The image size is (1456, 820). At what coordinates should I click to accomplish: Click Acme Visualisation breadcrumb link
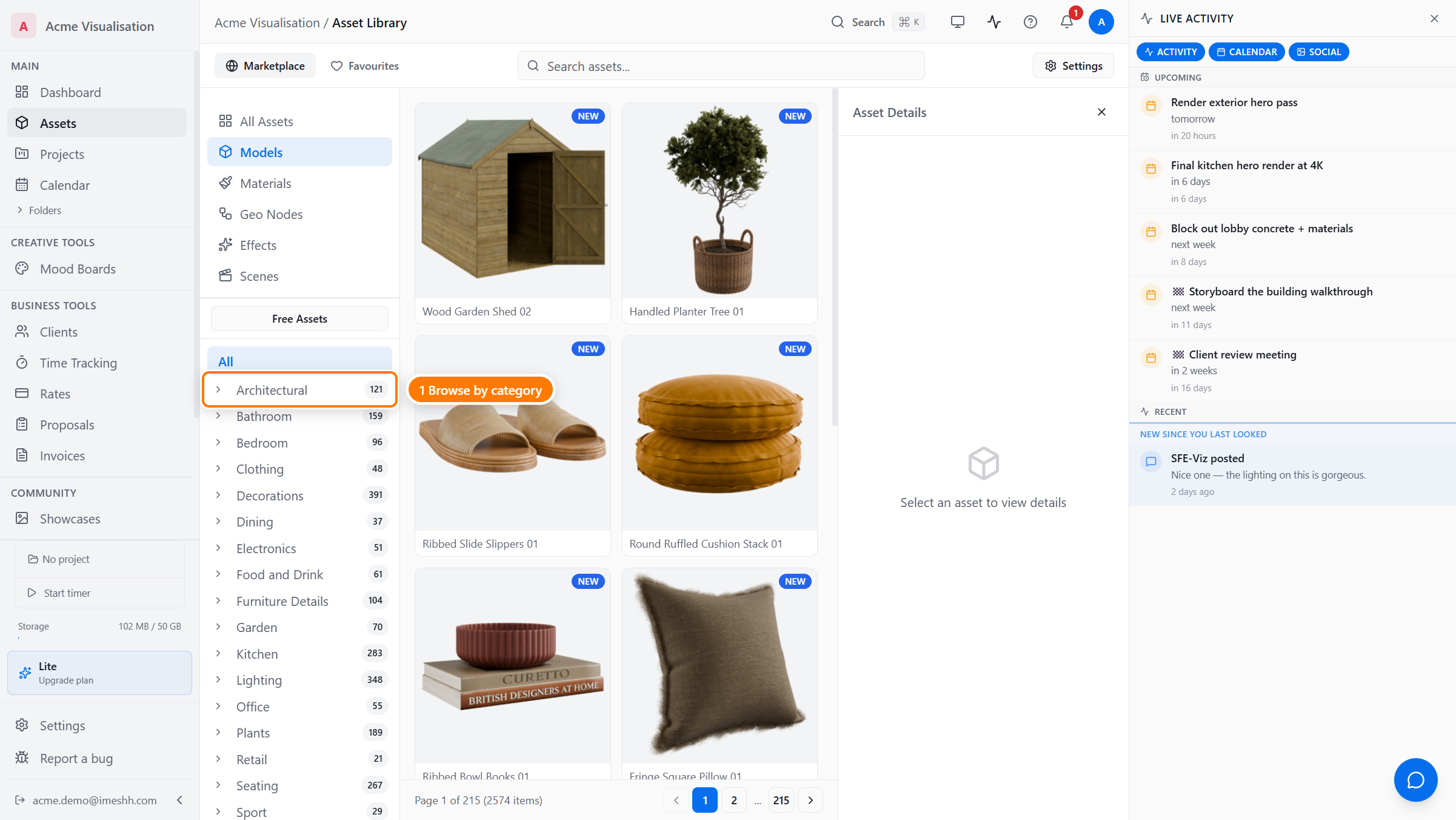click(x=267, y=23)
